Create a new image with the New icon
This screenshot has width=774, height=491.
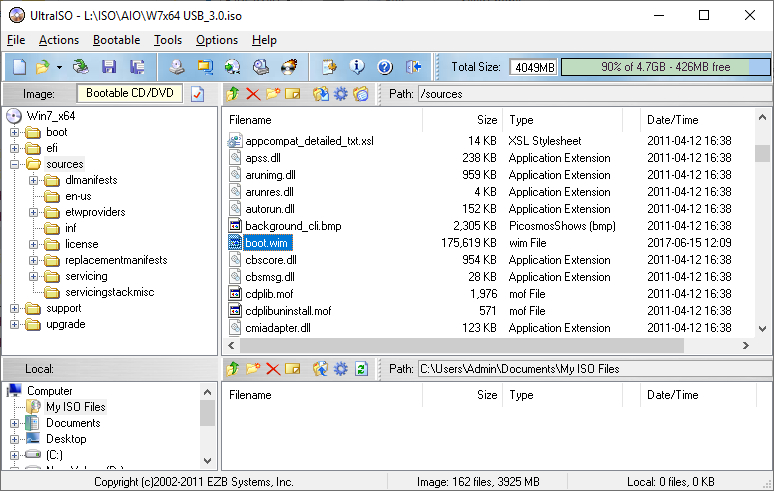[x=19, y=67]
